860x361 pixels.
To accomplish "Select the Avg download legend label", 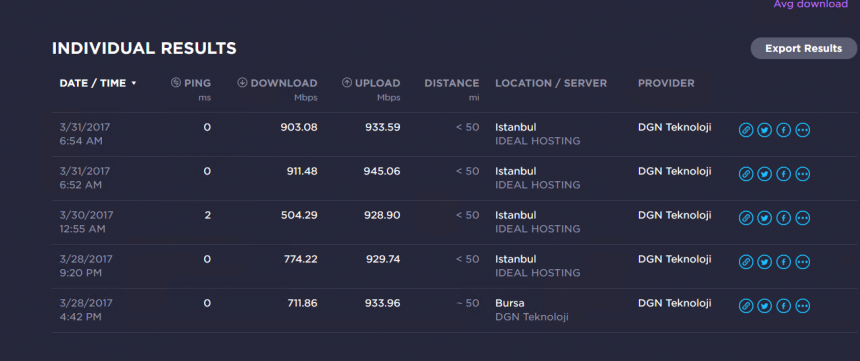I will [x=811, y=4].
